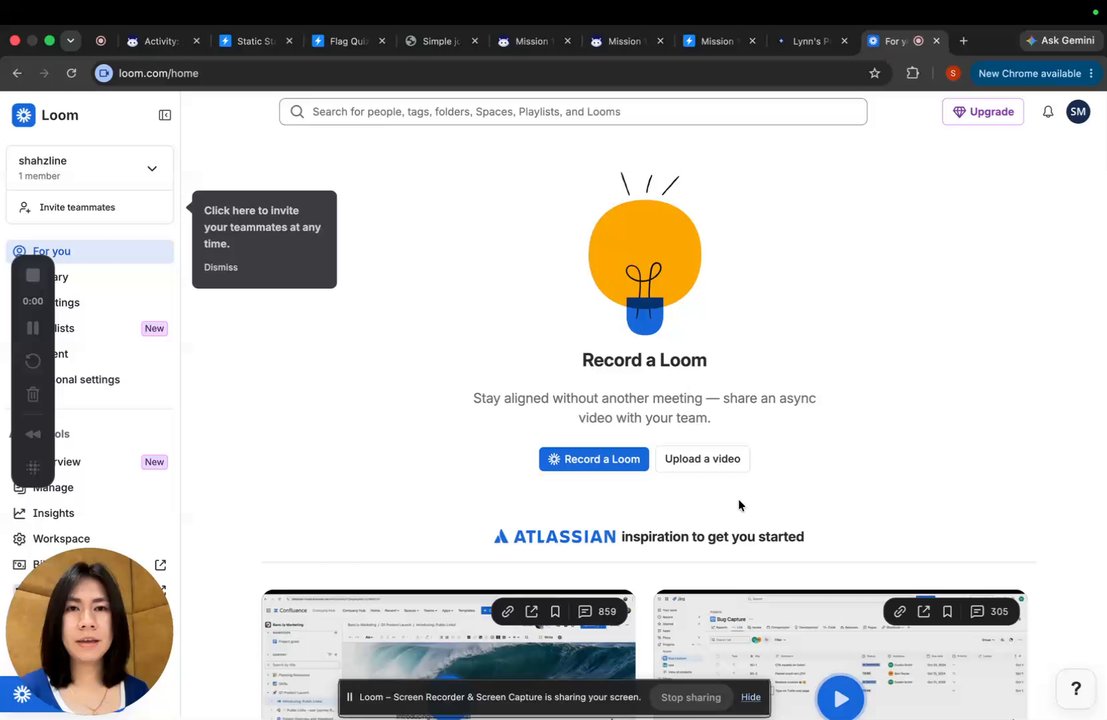This screenshot has height=720, width=1107.
Task: Click grid drag handle in recording controls
Action: (32, 467)
